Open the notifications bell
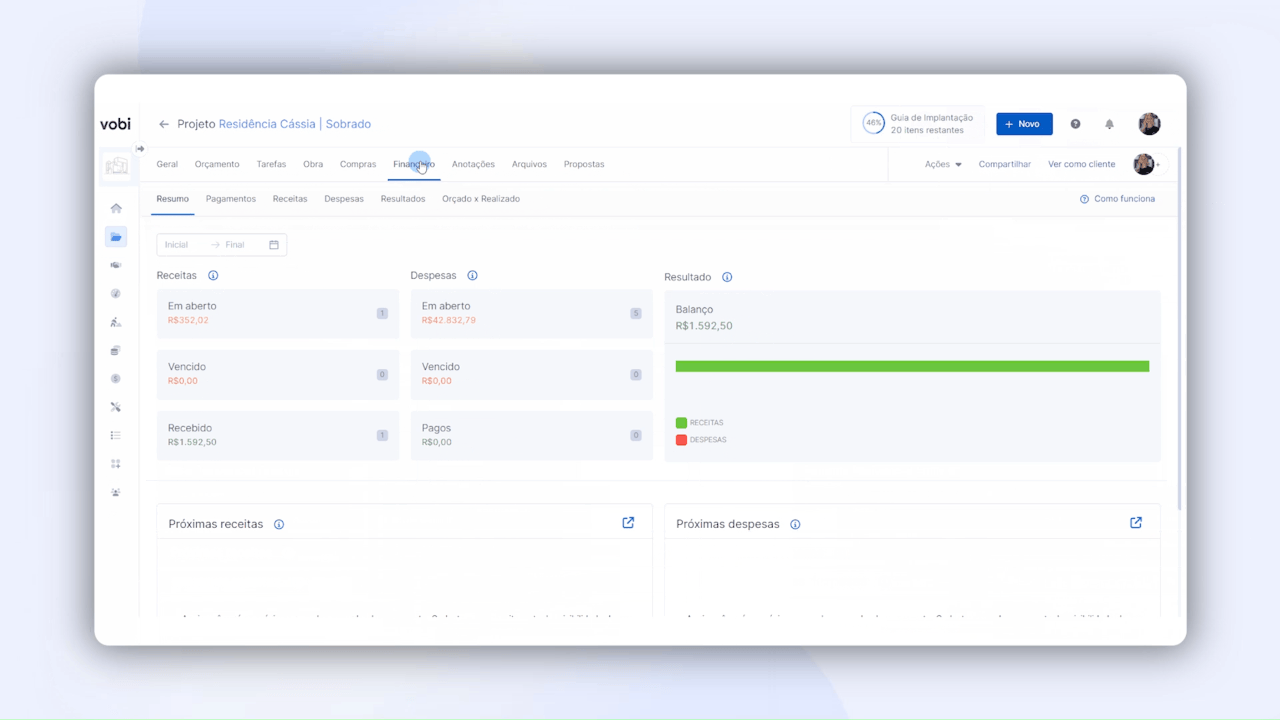Image resolution: width=1280 pixels, height=720 pixels. coord(1109,124)
